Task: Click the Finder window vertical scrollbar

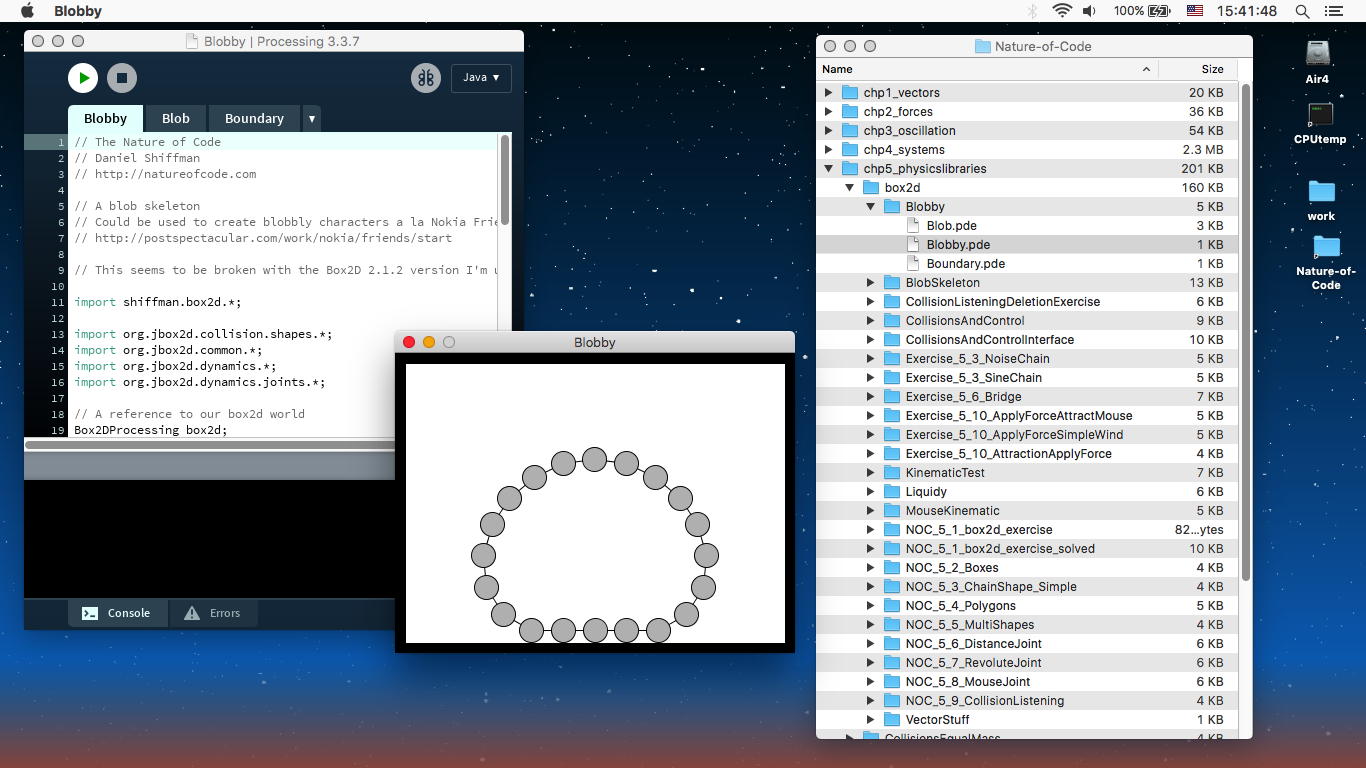Action: point(1245,330)
